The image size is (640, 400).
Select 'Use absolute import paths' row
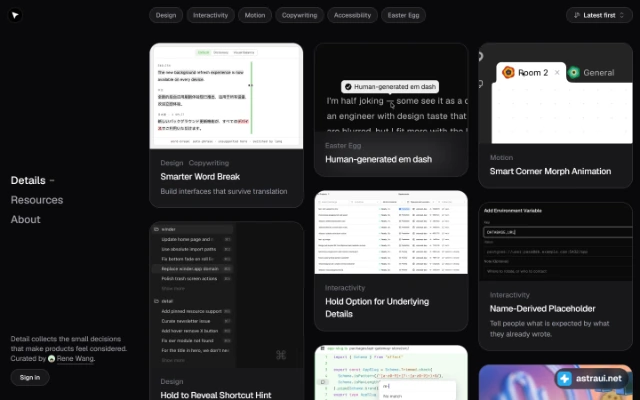(x=192, y=249)
